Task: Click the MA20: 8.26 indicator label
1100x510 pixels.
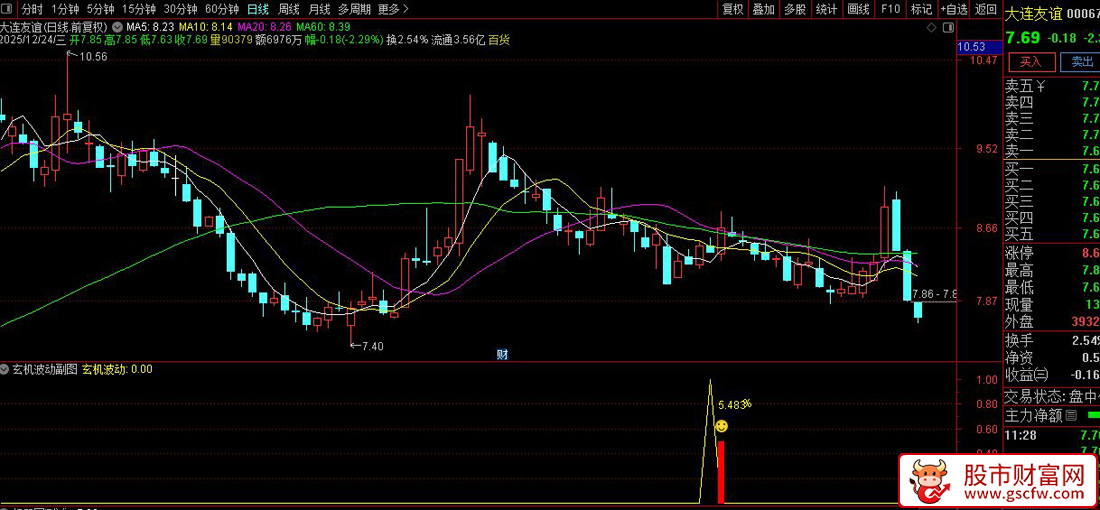Action: pyautogui.click(x=264, y=27)
